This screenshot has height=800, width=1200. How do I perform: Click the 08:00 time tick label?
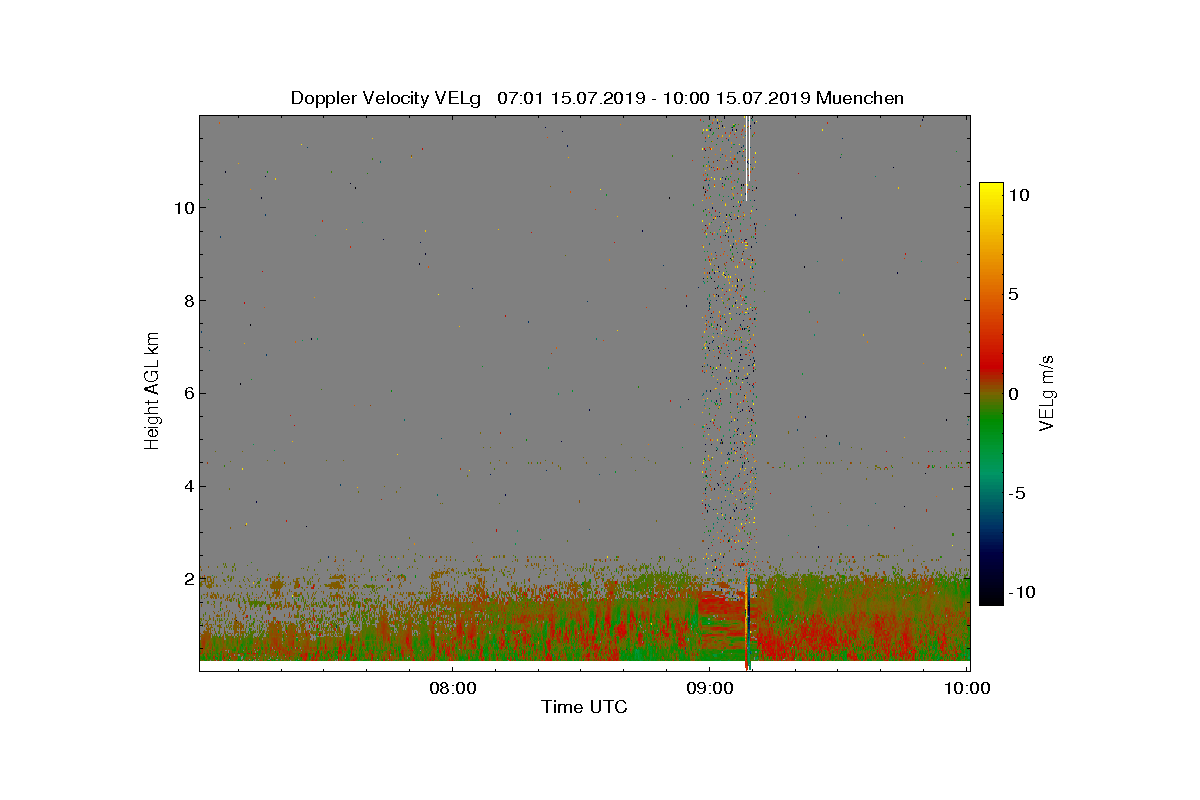452,688
